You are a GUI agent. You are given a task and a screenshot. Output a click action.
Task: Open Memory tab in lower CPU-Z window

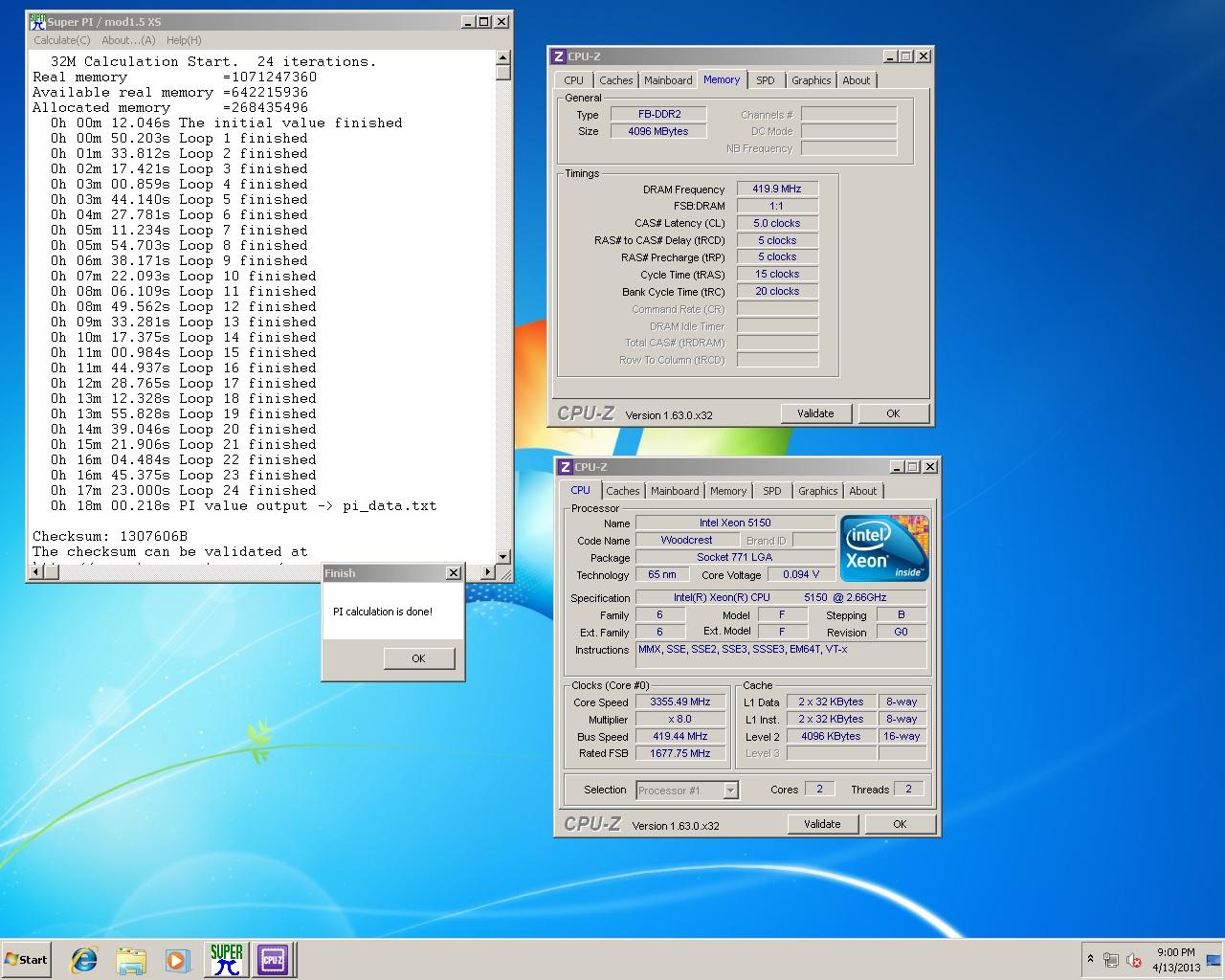pos(728,491)
